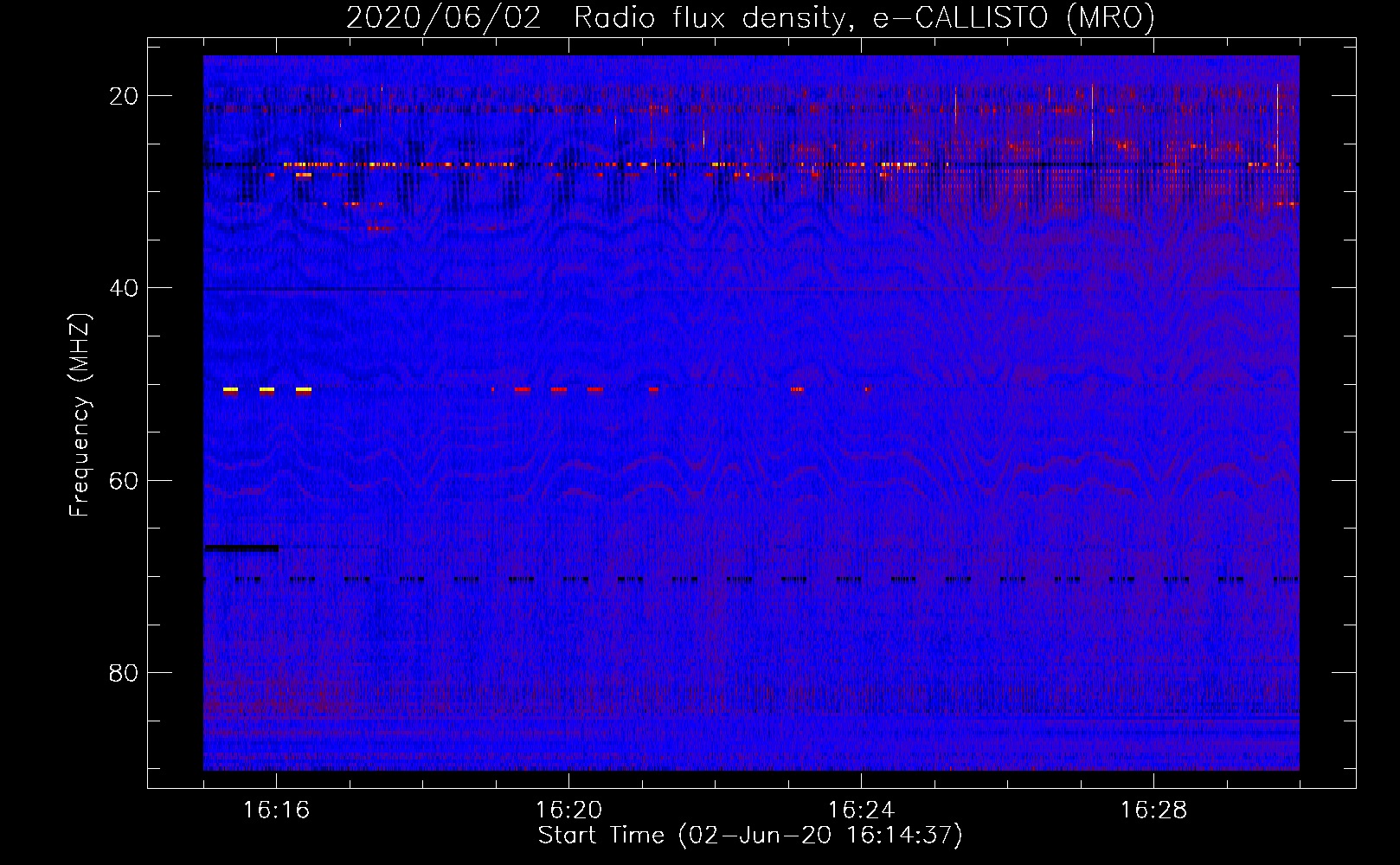Click the 'Start Time (02-Jun-20 16:14:37)' label
The width and height of the screenshot is (1400, 865).
click(x=750, y=836)
